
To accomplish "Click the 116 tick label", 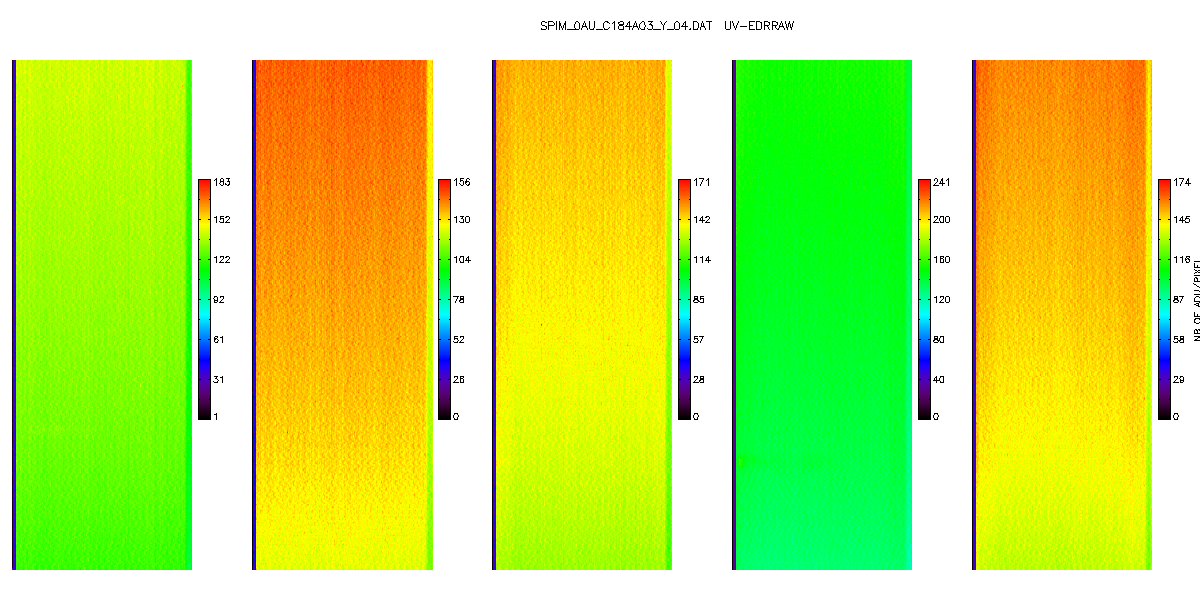I will coord(1183,260).
